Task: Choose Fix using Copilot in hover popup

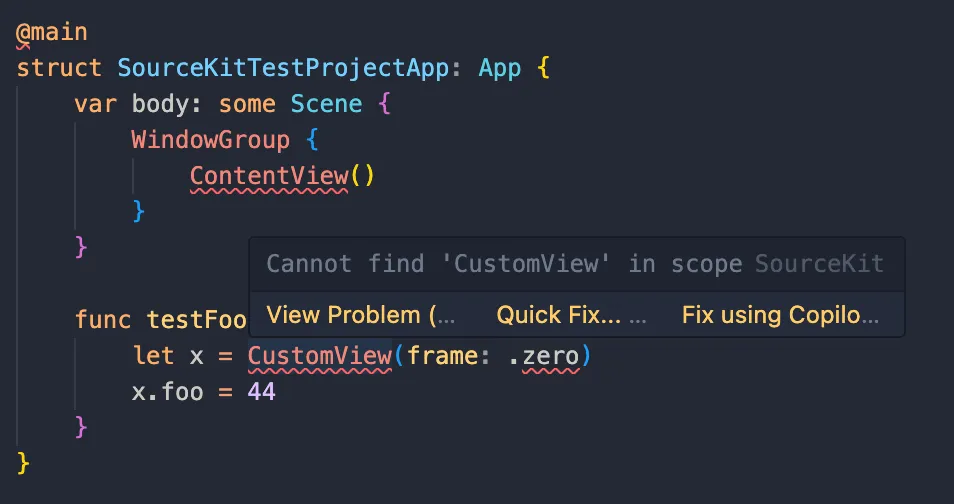Action: [x=780, y=315]
